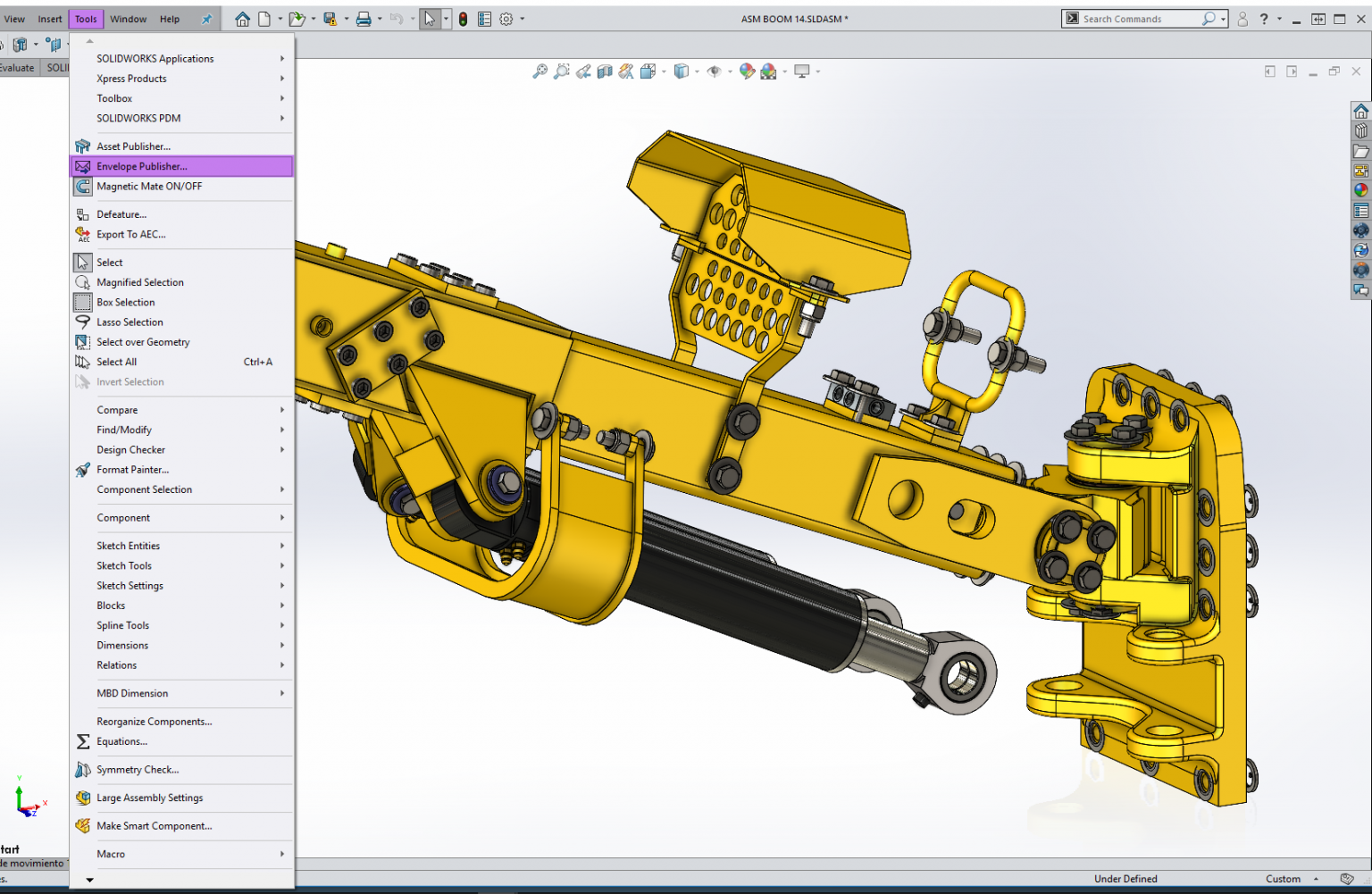Open the Window menu
The width and height of the screenshot is (1372, 894).
tap(128, 18)
